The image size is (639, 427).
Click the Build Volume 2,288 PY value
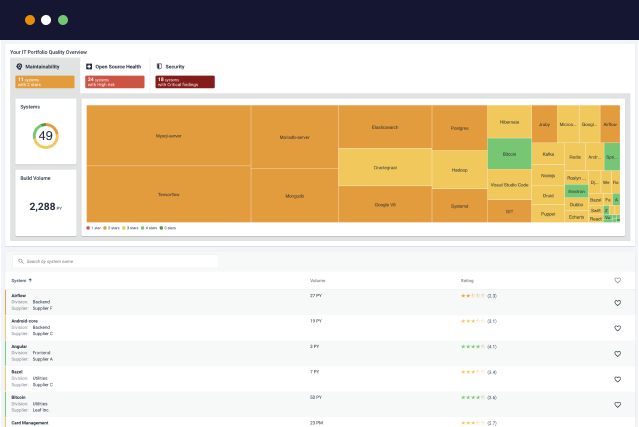(x=46, y=207)
